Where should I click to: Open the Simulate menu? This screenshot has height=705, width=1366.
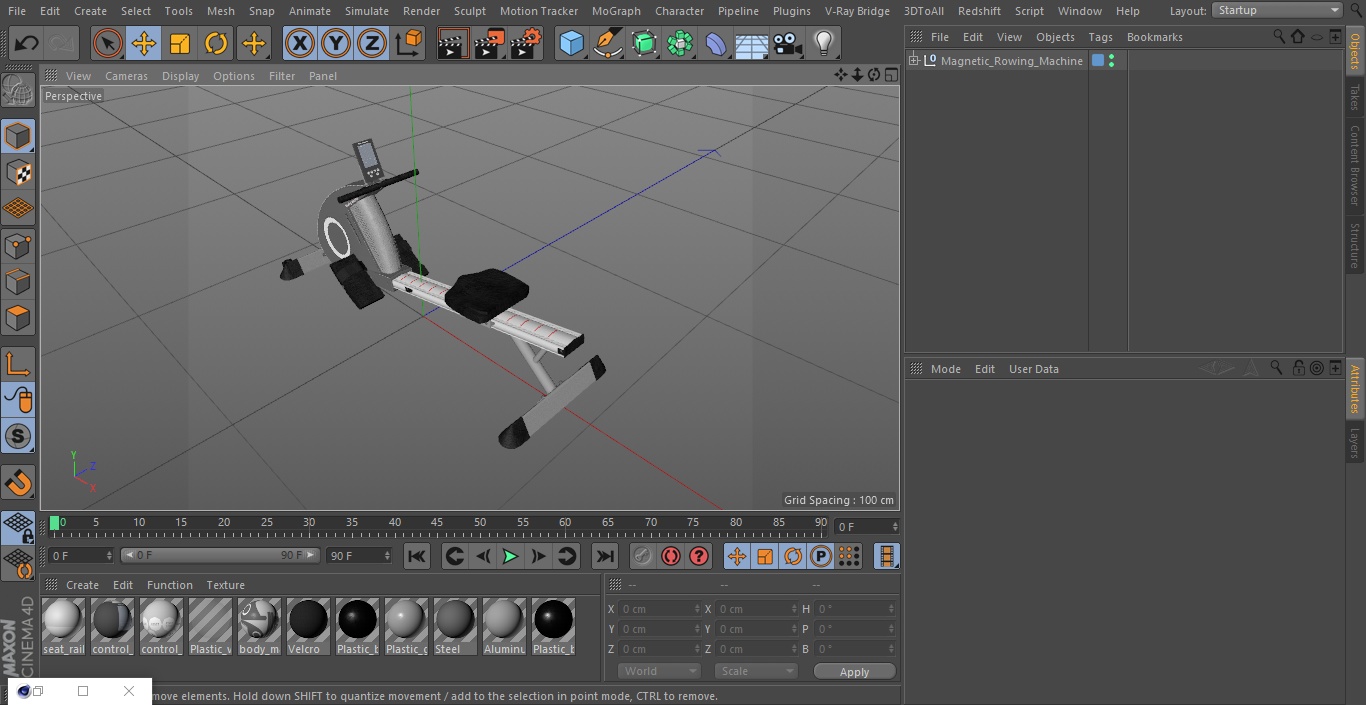click(367, 11)
